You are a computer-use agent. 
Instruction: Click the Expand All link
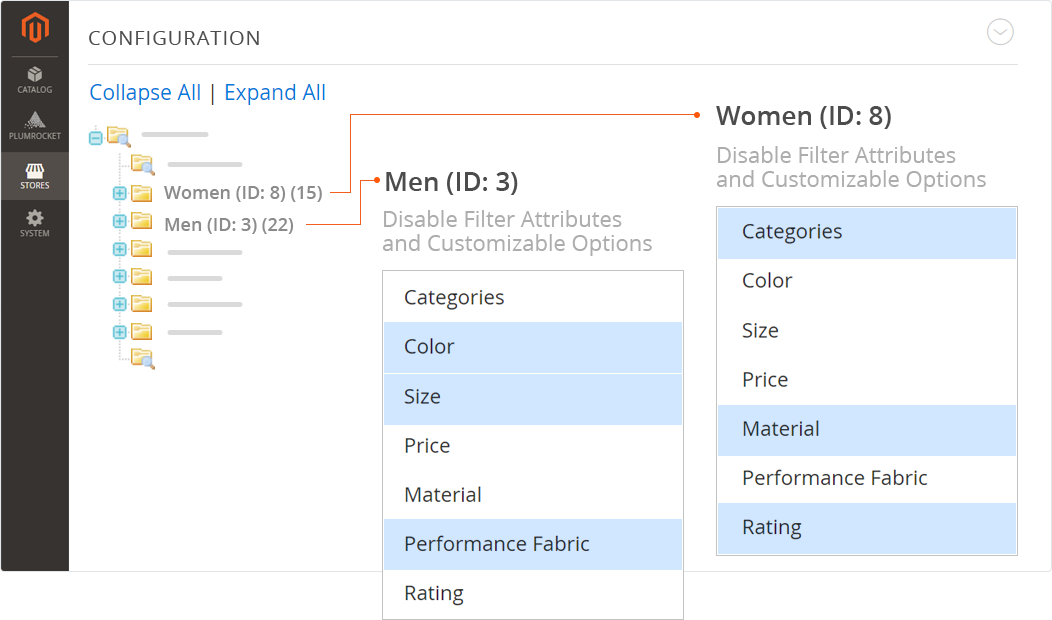coord(275,93)
